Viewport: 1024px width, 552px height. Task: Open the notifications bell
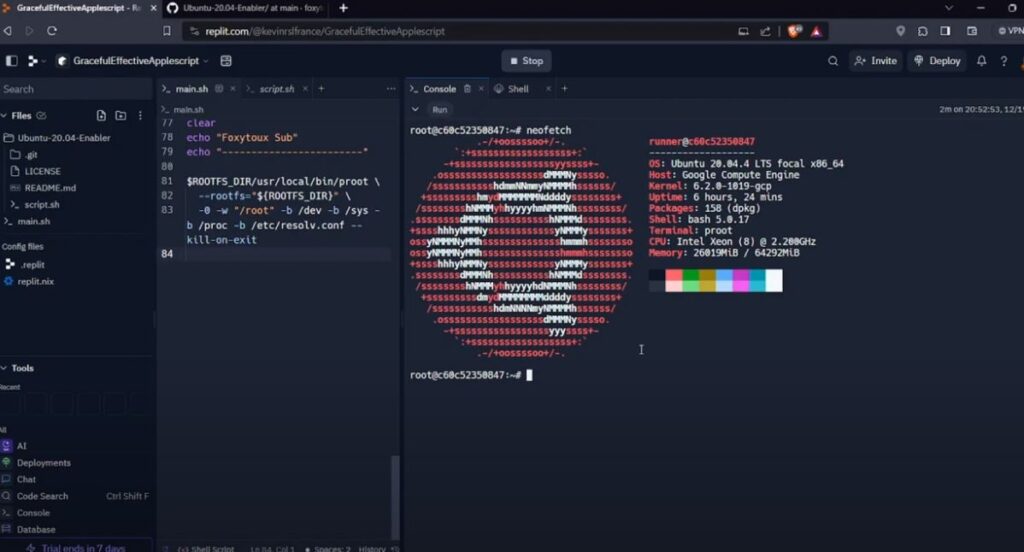click(982, 61)
